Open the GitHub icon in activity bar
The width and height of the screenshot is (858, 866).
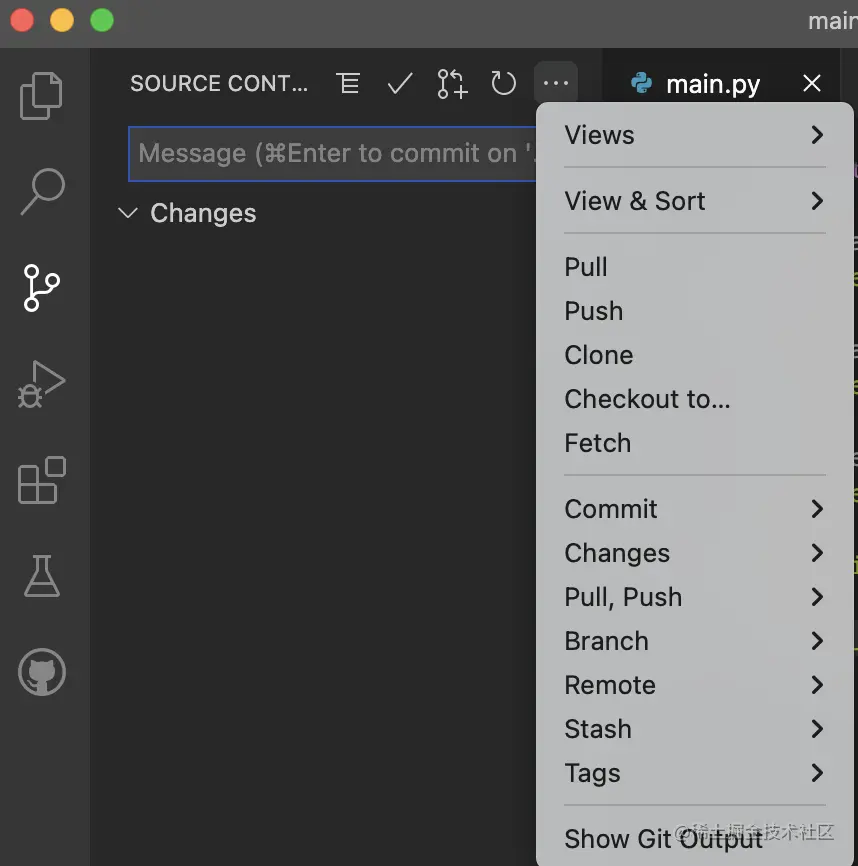(42, 672)
